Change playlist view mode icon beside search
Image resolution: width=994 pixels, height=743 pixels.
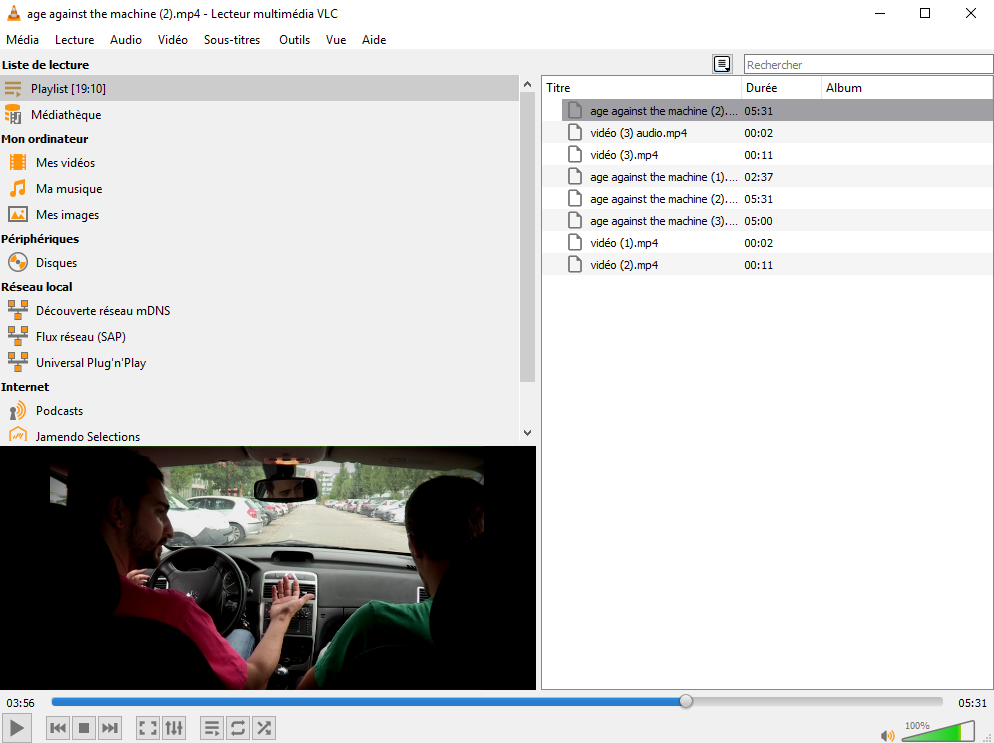point(722,64)
